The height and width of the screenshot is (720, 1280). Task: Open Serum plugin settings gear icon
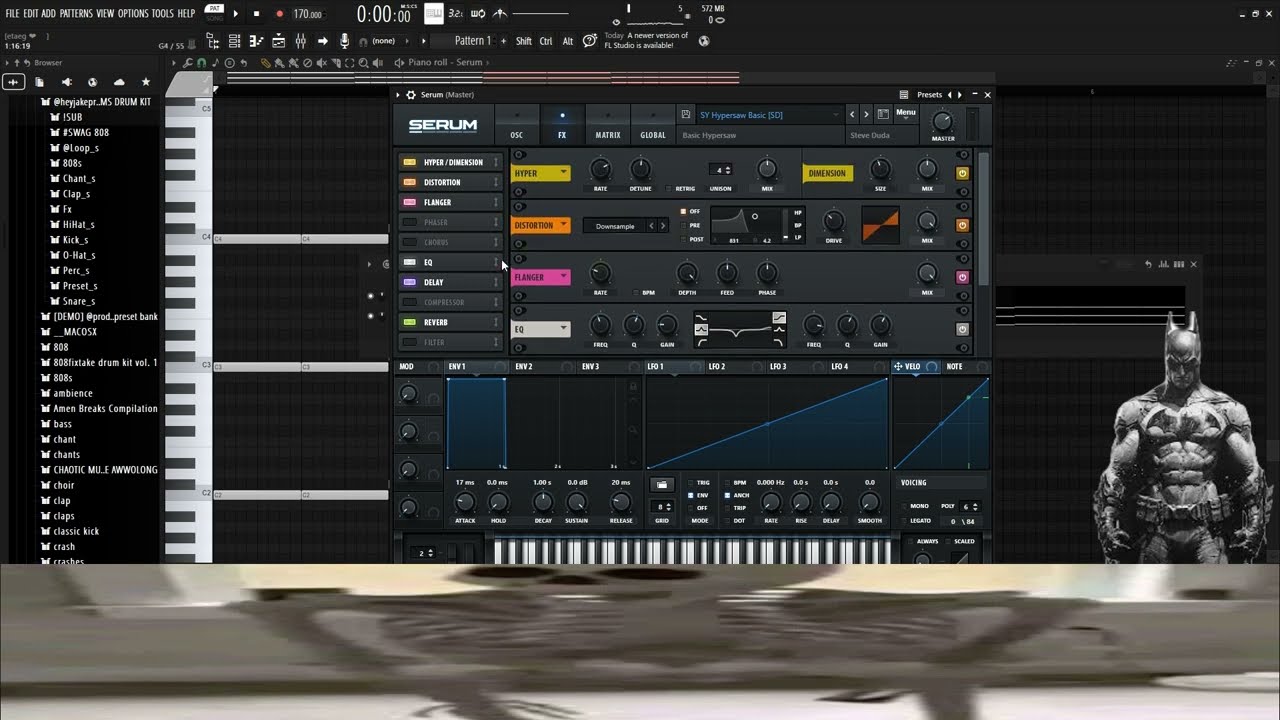[411, 95]
